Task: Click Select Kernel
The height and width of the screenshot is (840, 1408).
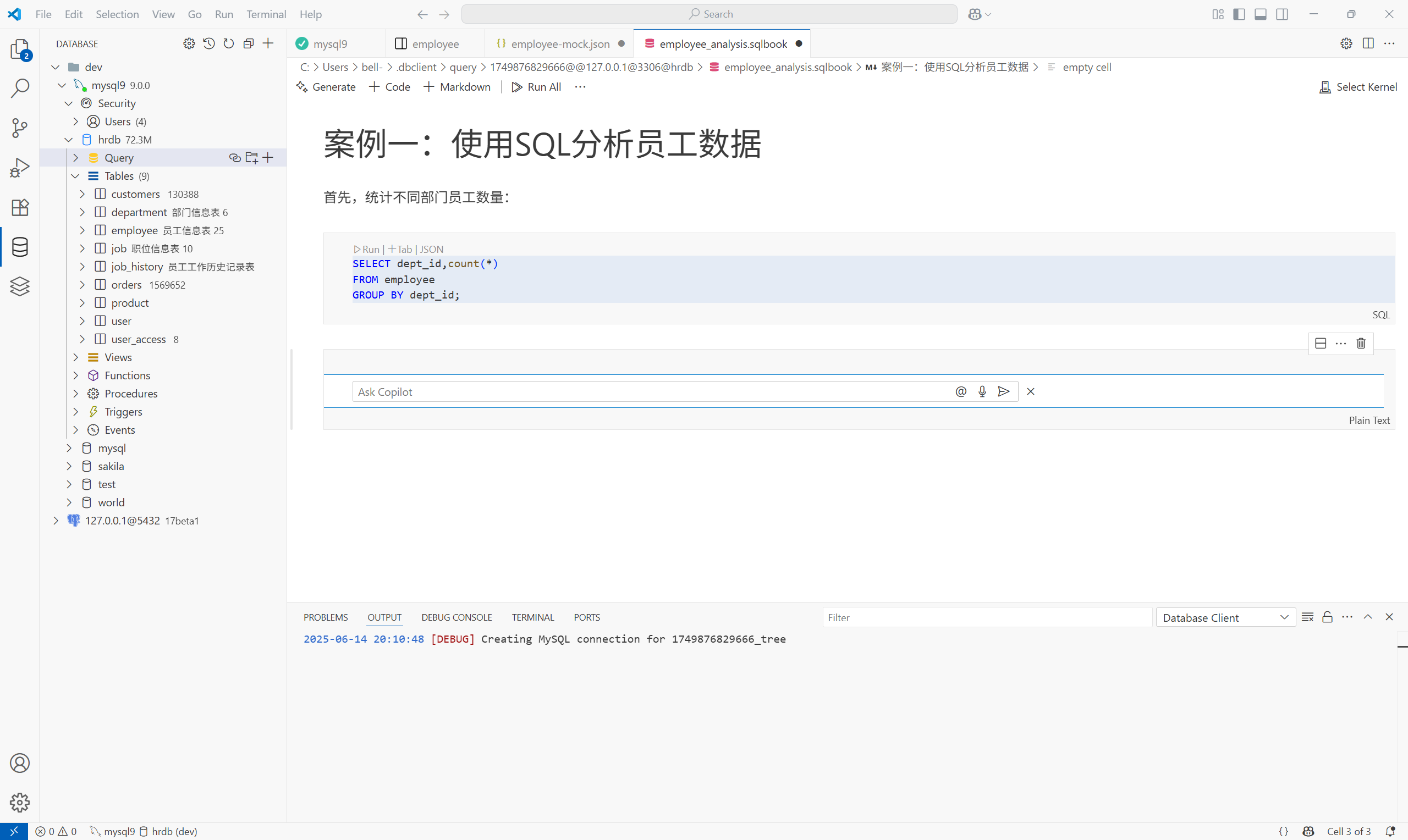Action: [1358, 87]
